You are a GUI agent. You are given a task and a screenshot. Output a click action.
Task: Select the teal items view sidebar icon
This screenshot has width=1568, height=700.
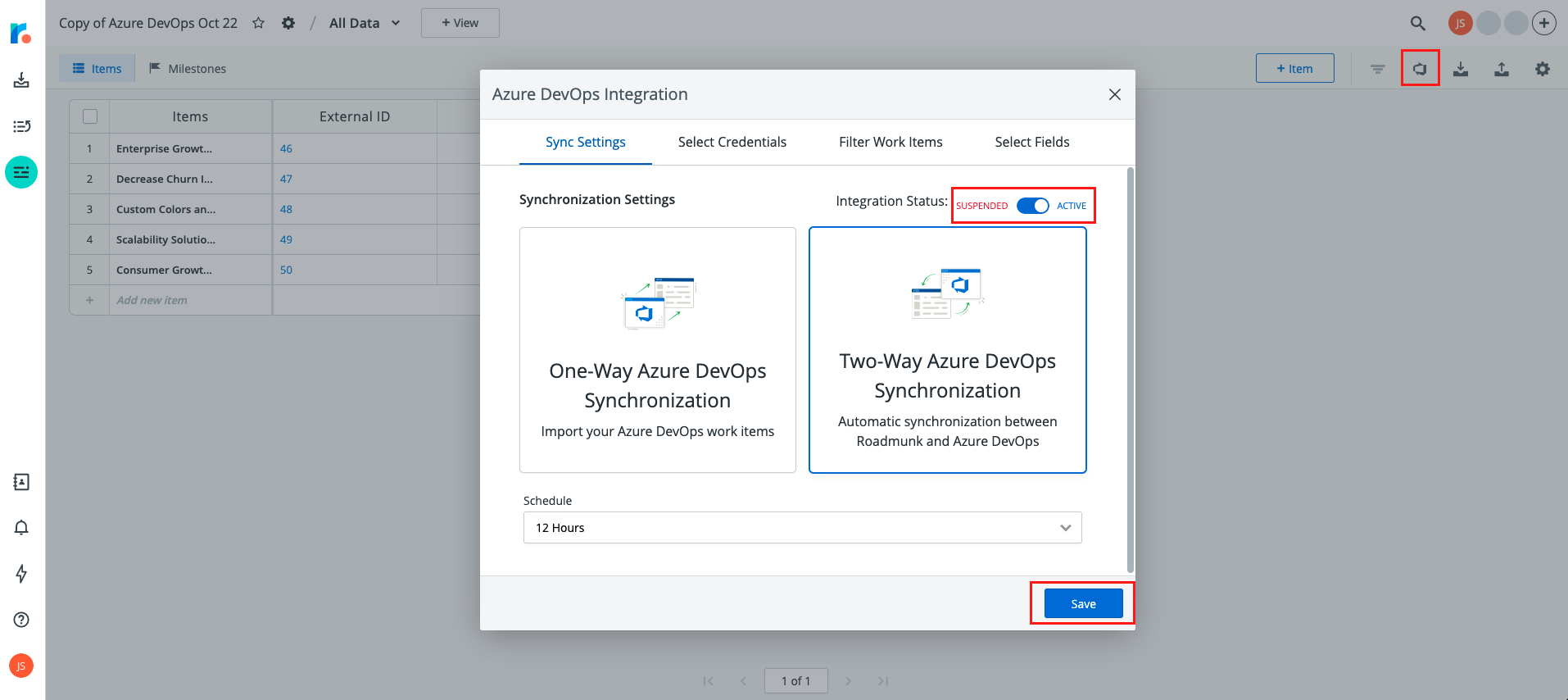(21, 172)
